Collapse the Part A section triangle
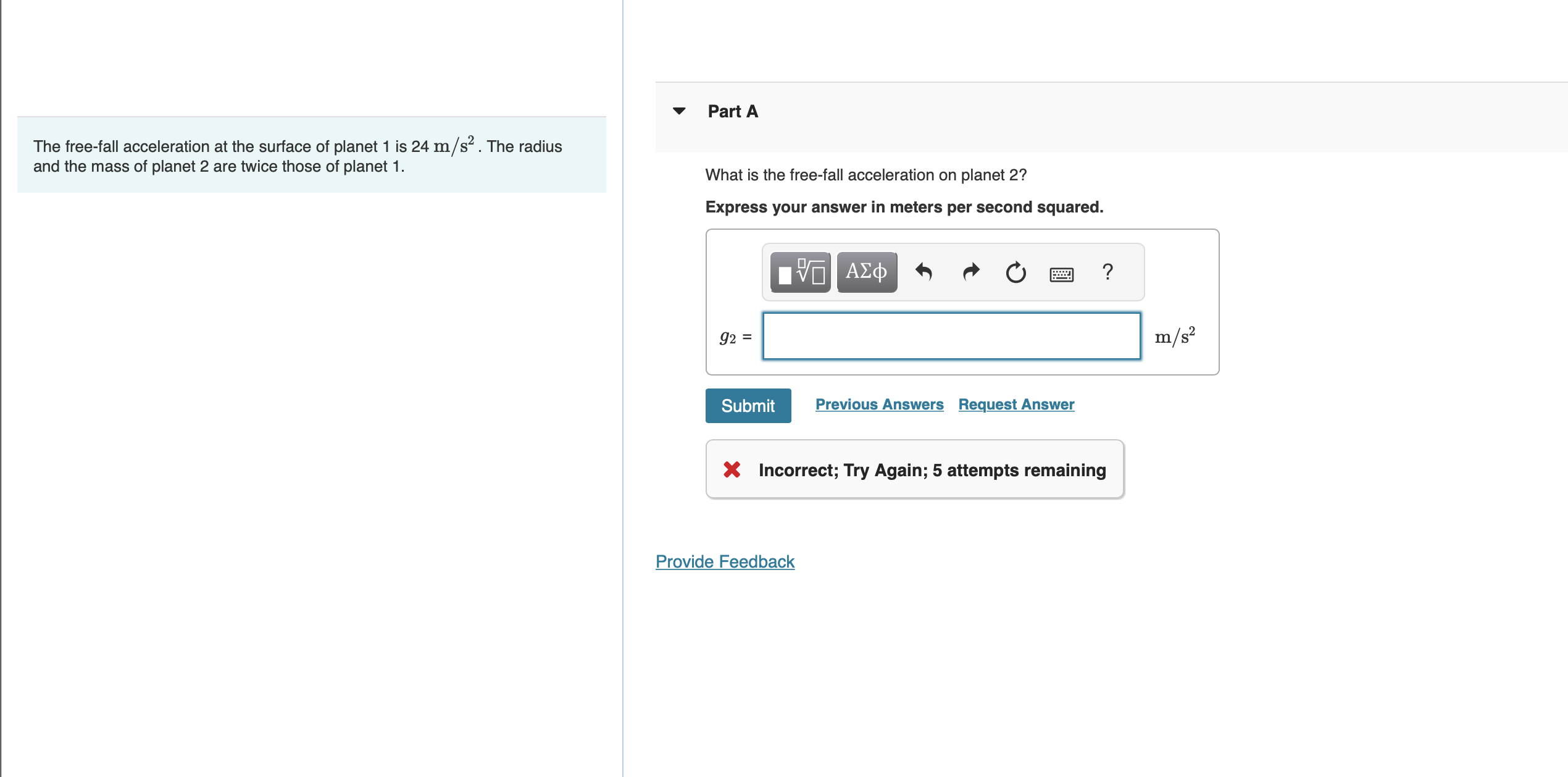Screen dimensions: 1568x777 [679, 111]
